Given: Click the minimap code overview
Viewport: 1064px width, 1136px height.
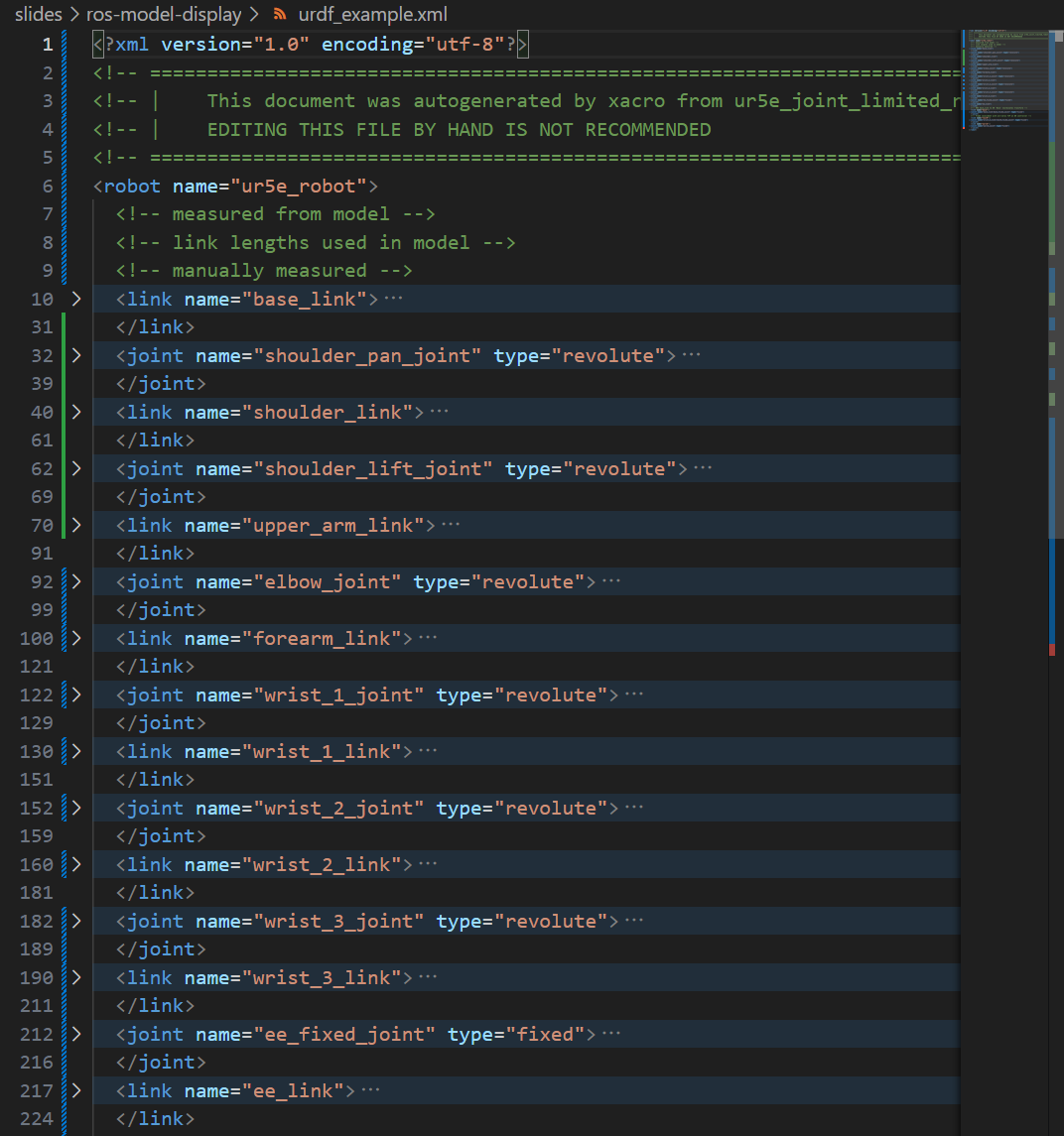Looking at the screenshot, I should tap(1004, 79).
